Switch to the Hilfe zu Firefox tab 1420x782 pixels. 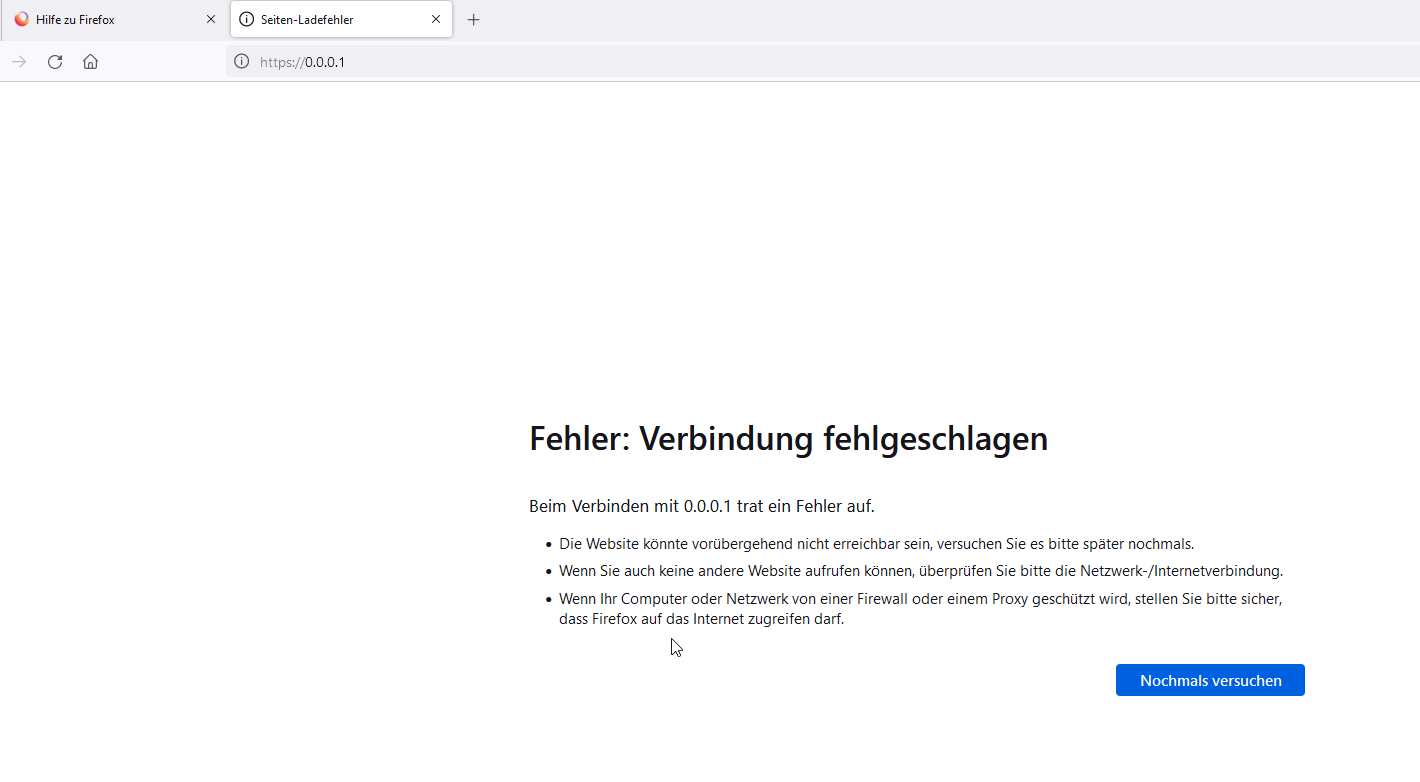100,19
